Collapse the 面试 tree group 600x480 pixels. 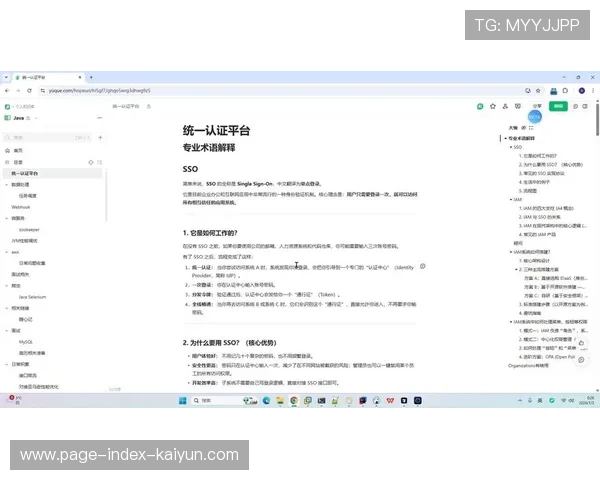tap(7, 331)
